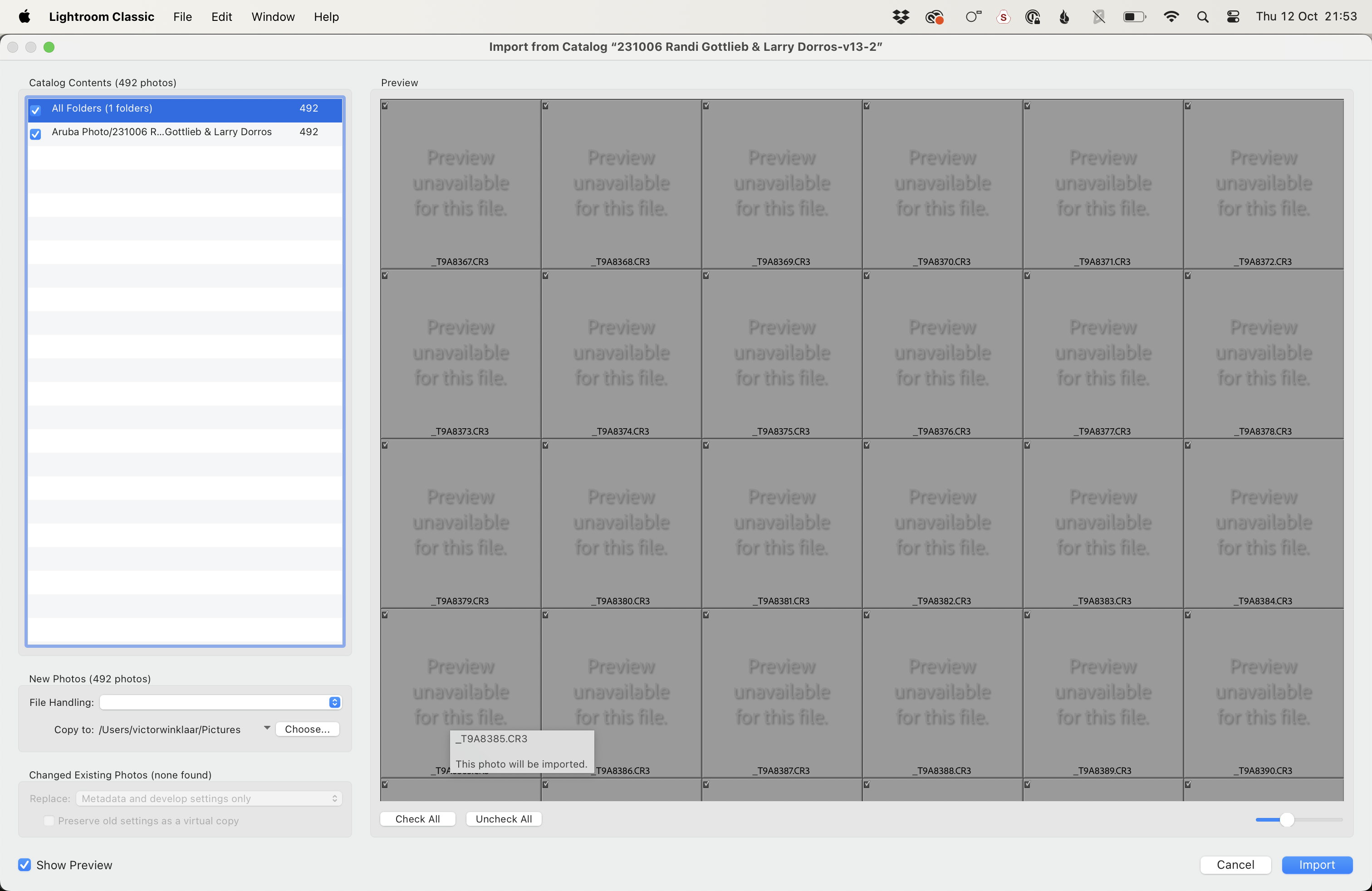Toggle the All Folders checkbox
The height and width of the screenshot is (891, 1372).
click(35, 110)
